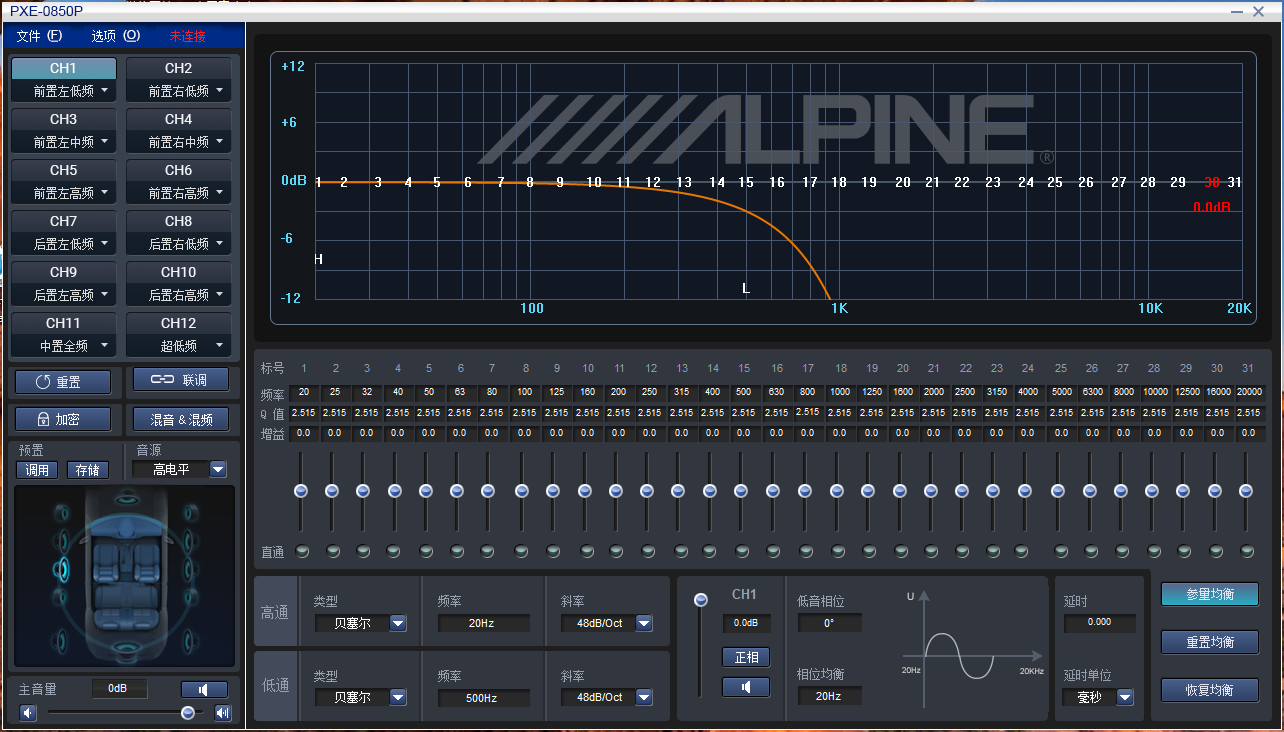
Task: Click the 延时 0.000 field
Action: (x=1099, y=622)
